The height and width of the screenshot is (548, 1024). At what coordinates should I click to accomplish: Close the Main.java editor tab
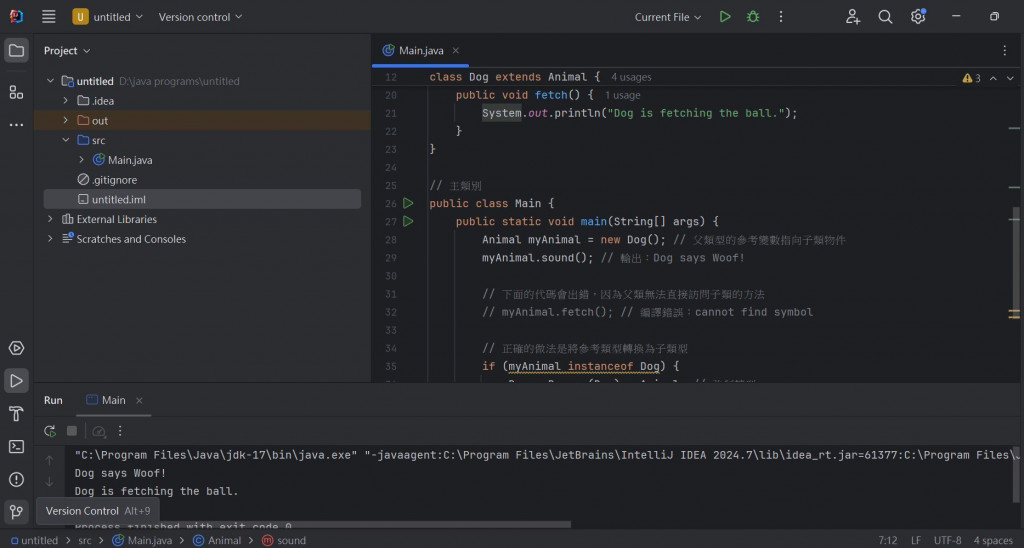[x=456, y=50]
